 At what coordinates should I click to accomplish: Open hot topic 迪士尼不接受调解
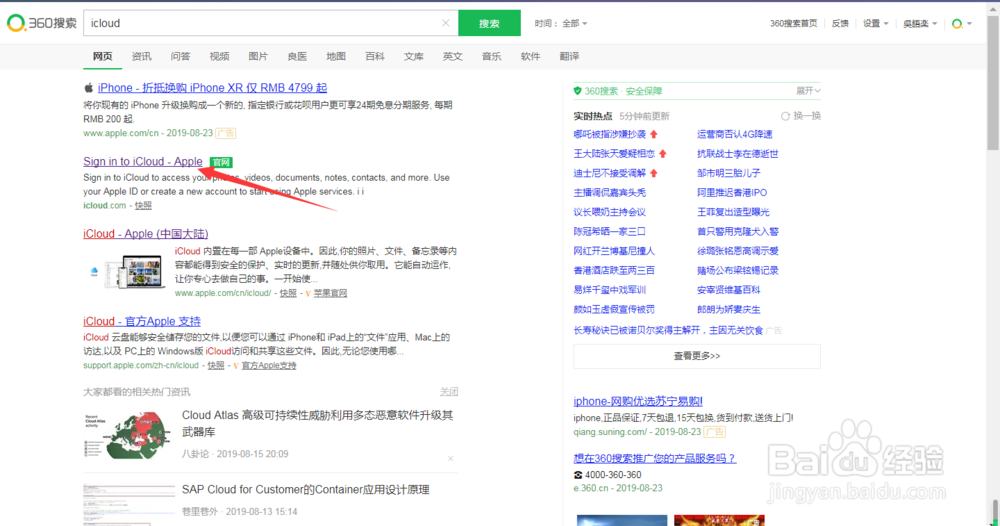tap(609, 173)
